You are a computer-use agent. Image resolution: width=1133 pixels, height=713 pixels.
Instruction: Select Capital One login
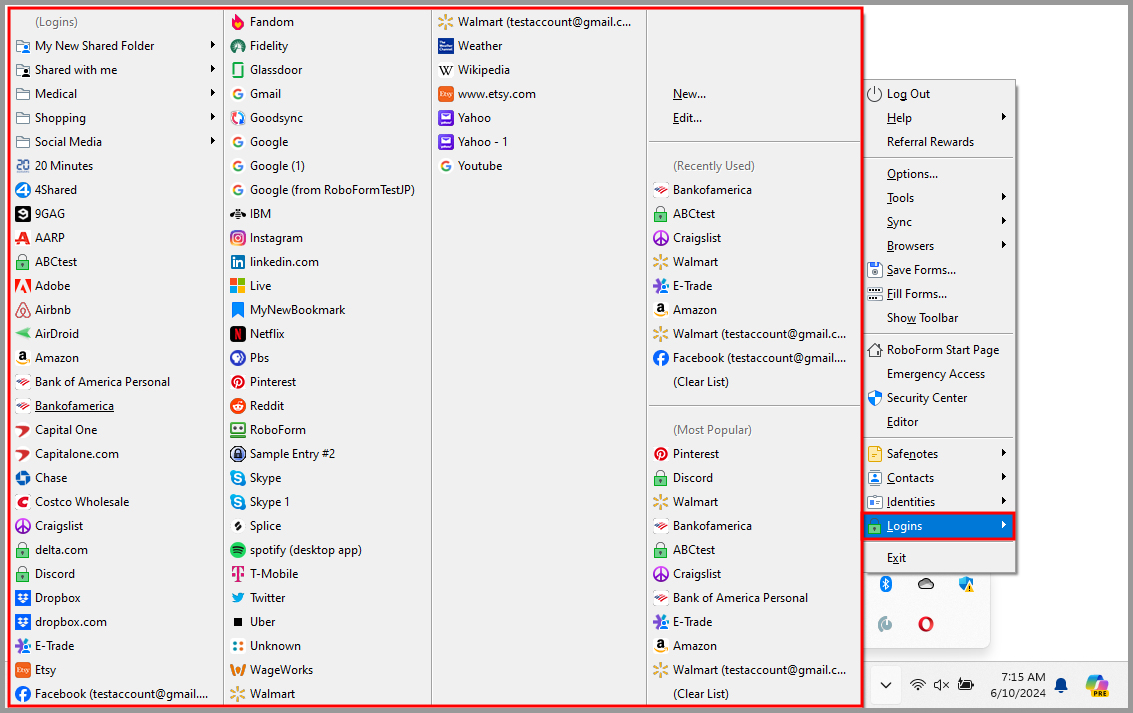click(116, 430)
